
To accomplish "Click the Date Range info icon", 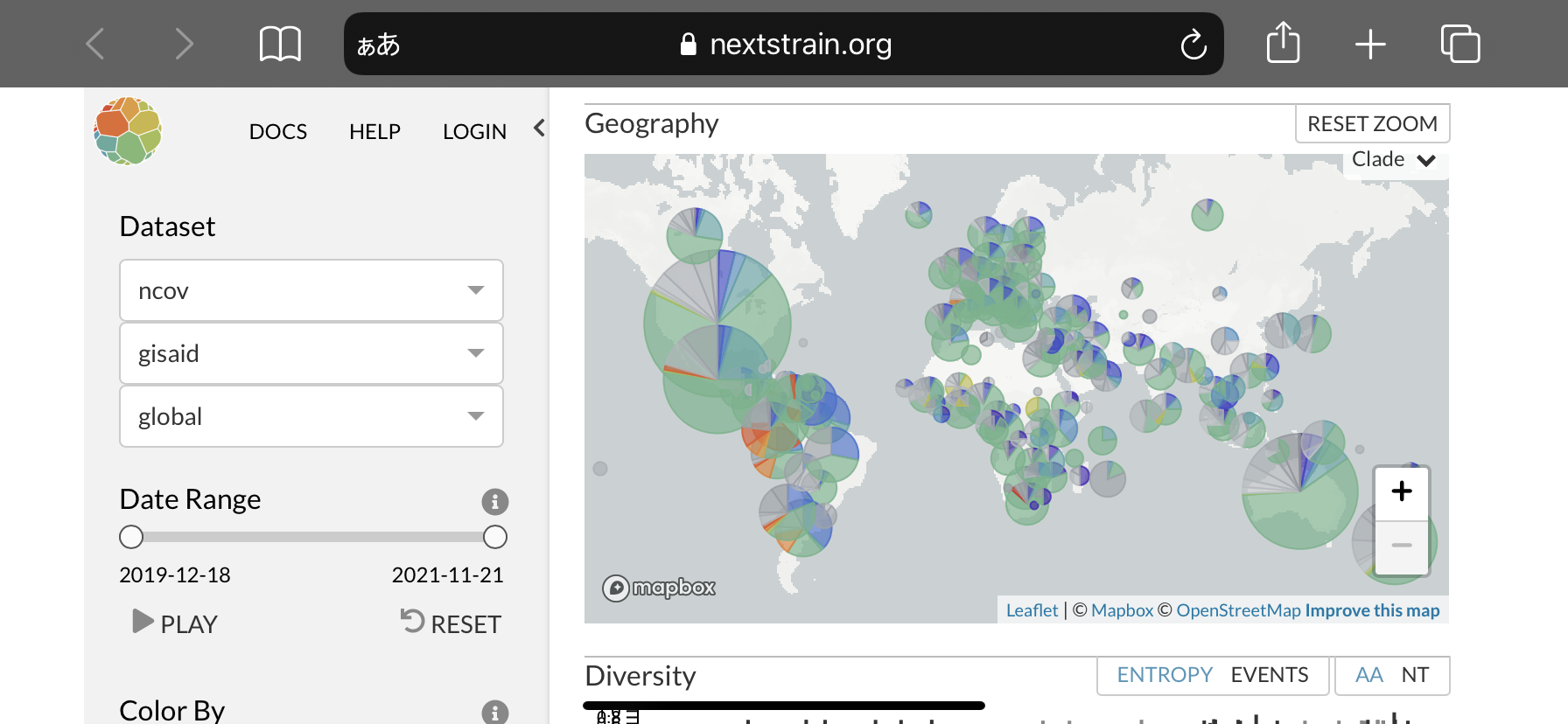I will pyautogui.click(x=494, y=502).
